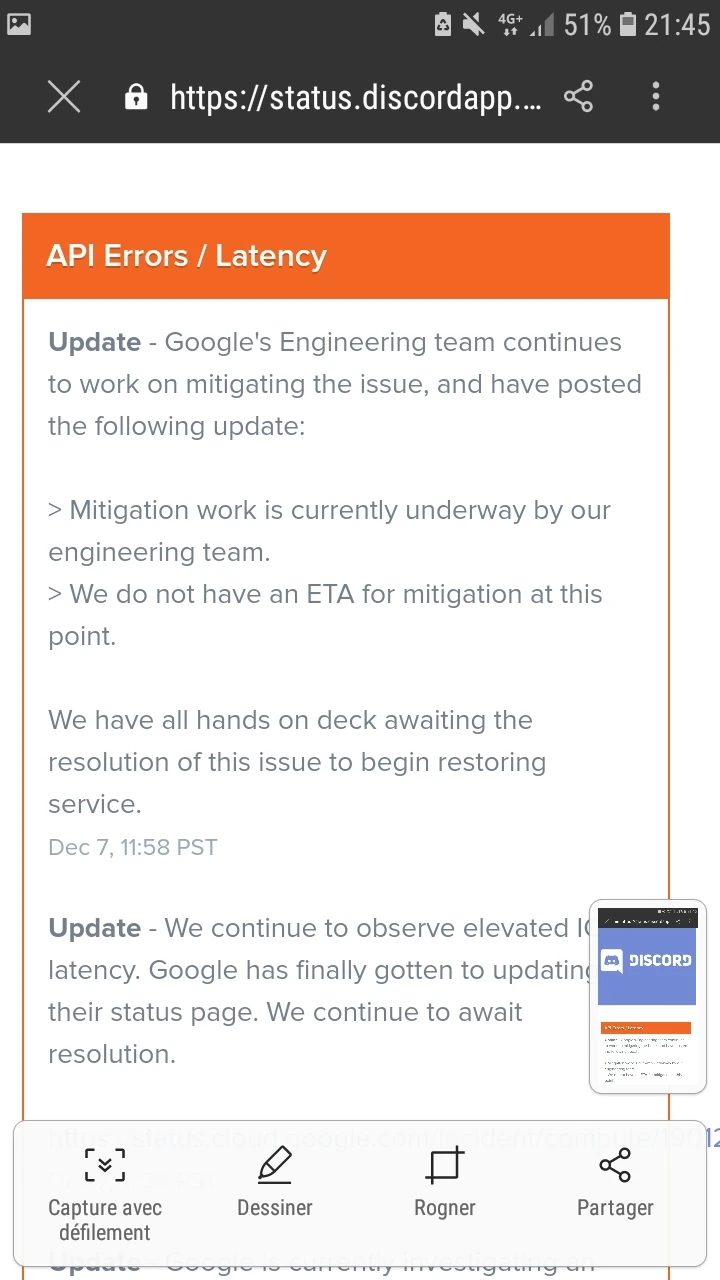Screen dimensions: 720x1280
Task: Tap the Dec 7, 11:58 PST timestamp
Action: (x=133, y=847)
